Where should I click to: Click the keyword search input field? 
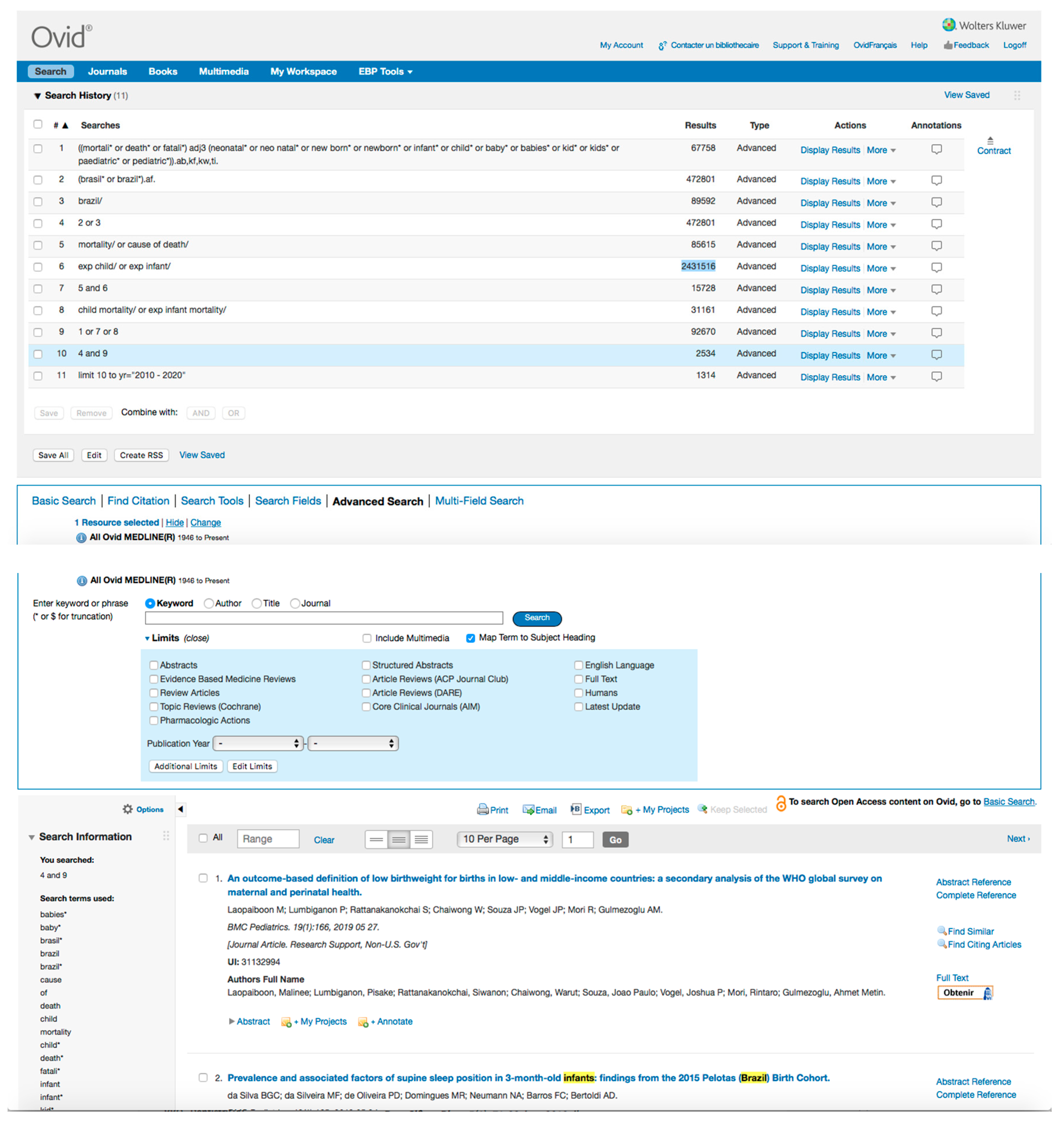(x=324, y=618)
